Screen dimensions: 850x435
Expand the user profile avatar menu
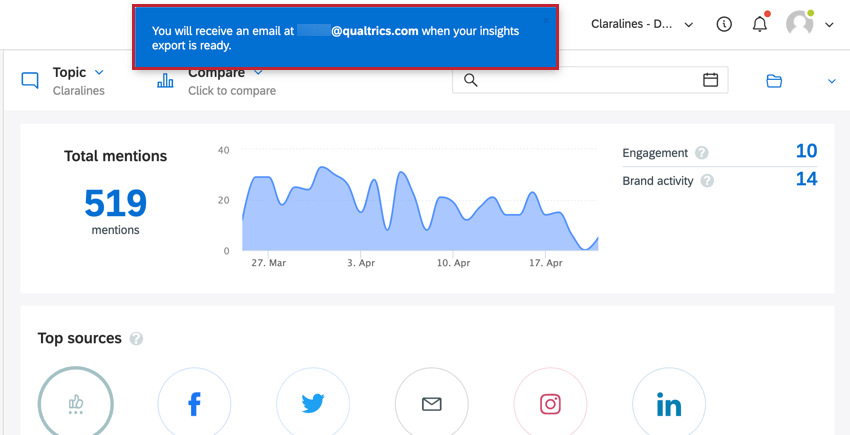pos(809,24)
